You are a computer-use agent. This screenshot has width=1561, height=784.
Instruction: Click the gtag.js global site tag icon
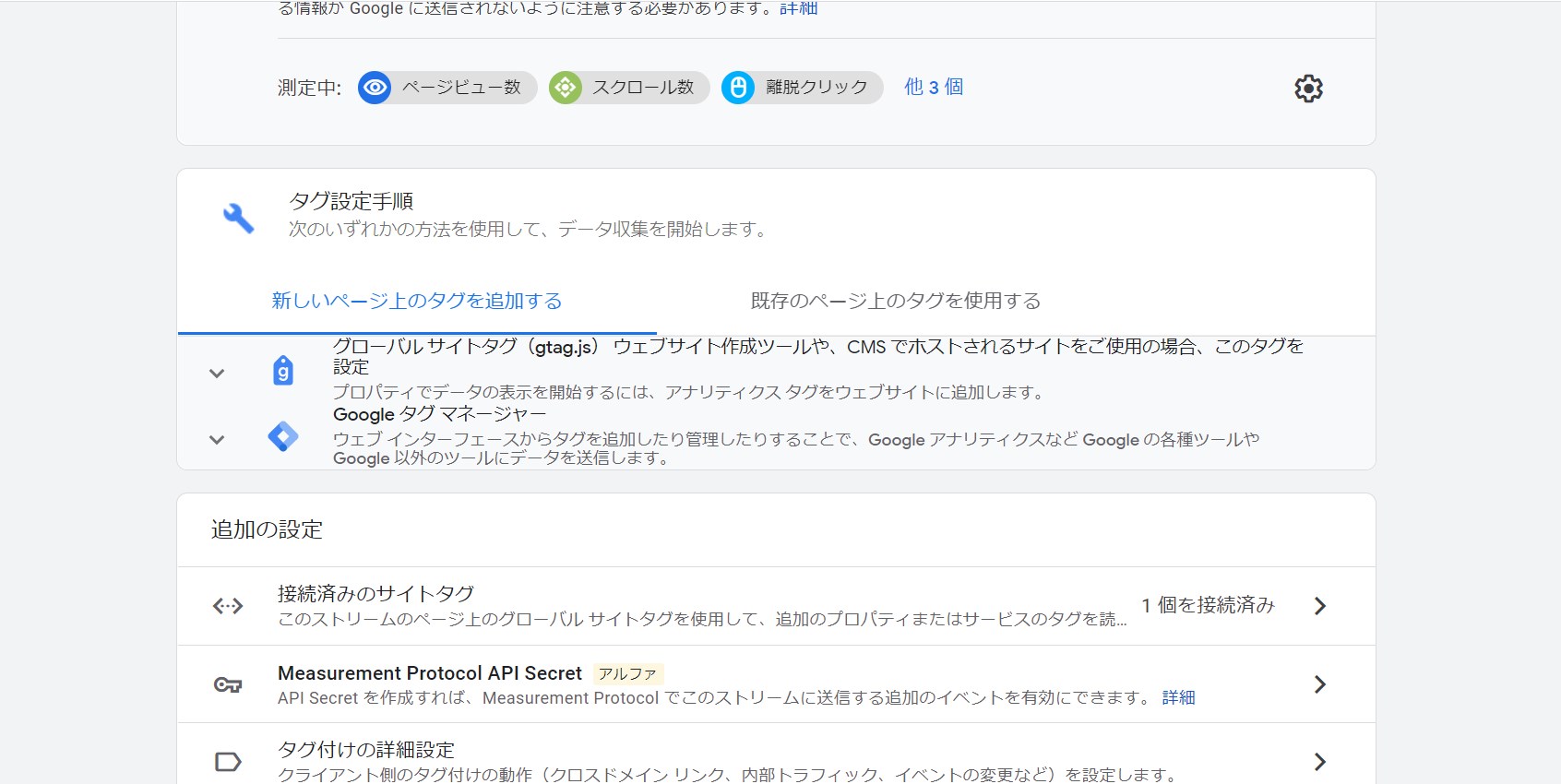click(283, 371)
